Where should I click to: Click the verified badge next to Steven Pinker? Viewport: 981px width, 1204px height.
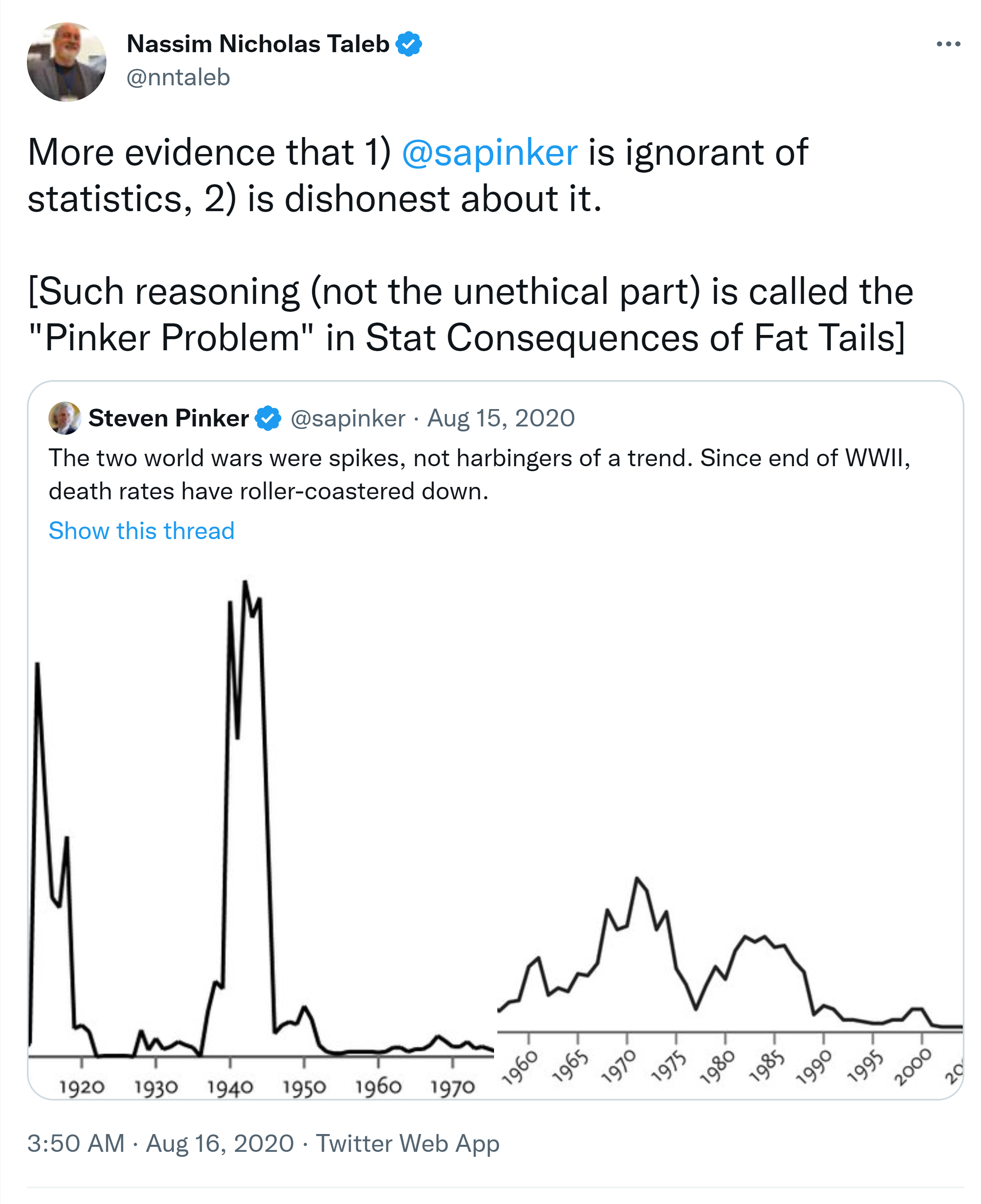[x=268, y=418]
